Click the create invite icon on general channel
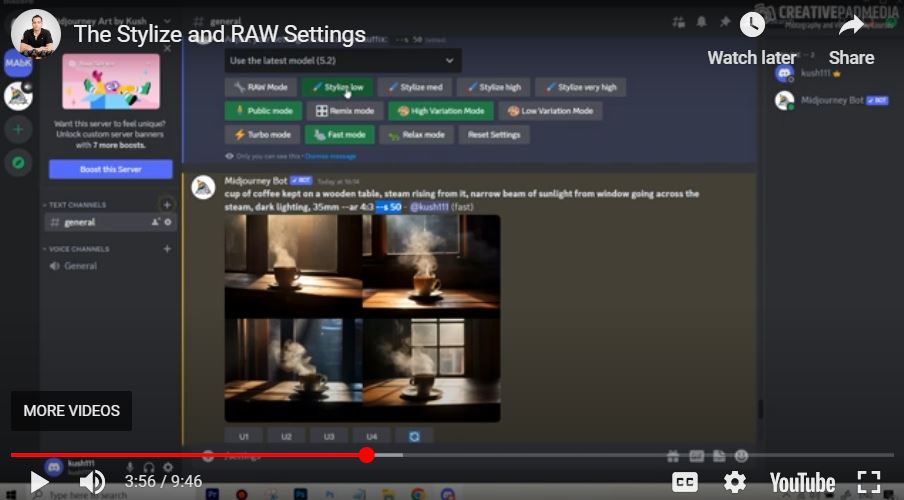Image resolution: width=904 pixels, height=500 pixels. click(x=155, y=222)
